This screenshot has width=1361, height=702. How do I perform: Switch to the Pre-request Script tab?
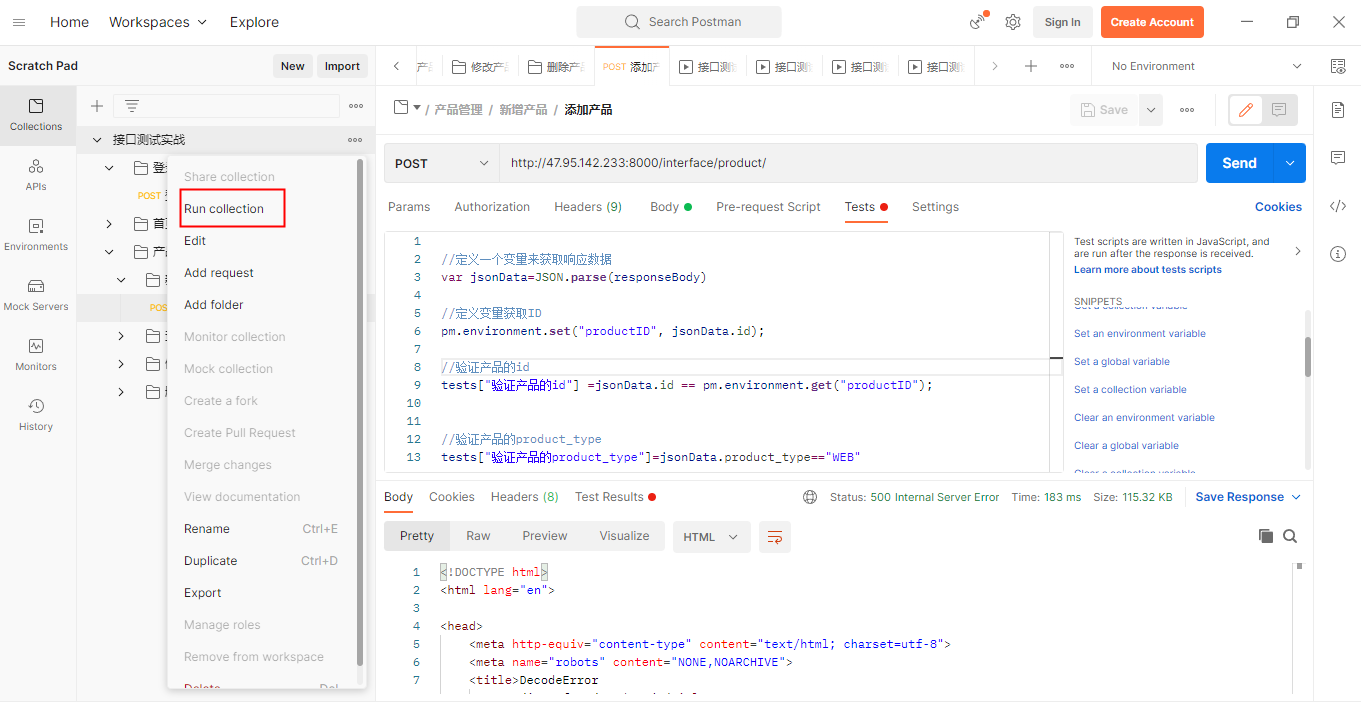click(x=768, y=207)
